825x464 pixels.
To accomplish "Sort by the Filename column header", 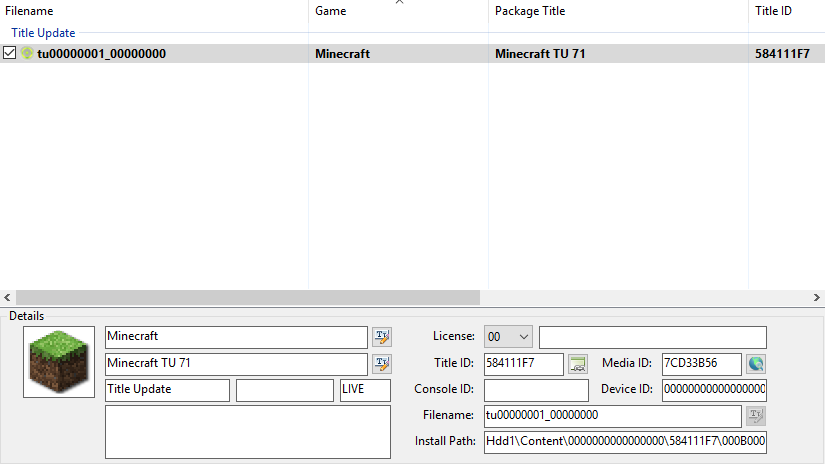I will 30,11.
